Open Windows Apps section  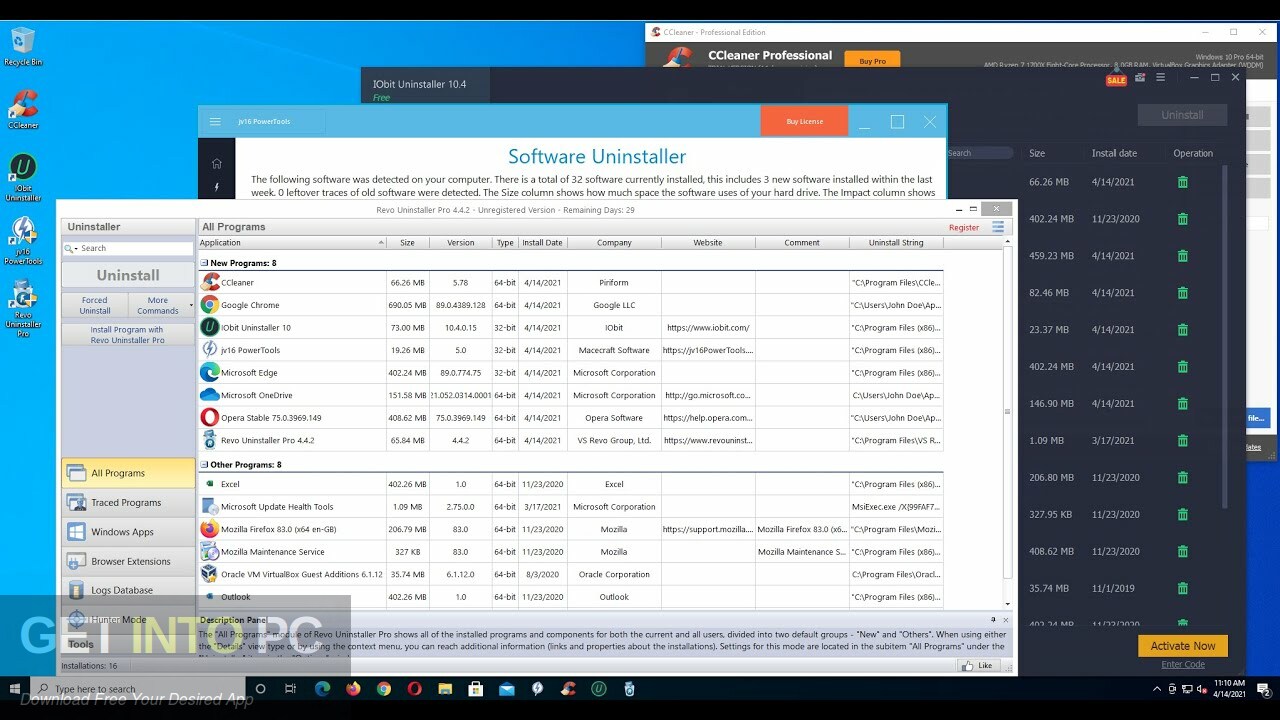pyautogui.click(x=128, y=532)
